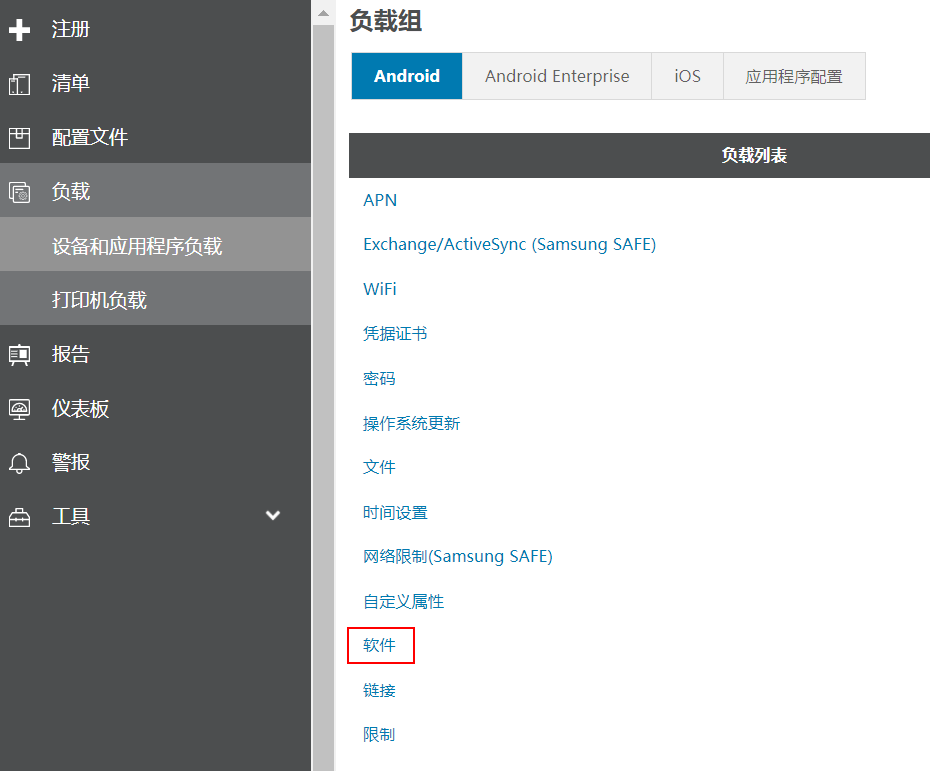Click the 负载 payload icon in sidebar
Screen dimensions: 930x771
(x=20, y=192)
